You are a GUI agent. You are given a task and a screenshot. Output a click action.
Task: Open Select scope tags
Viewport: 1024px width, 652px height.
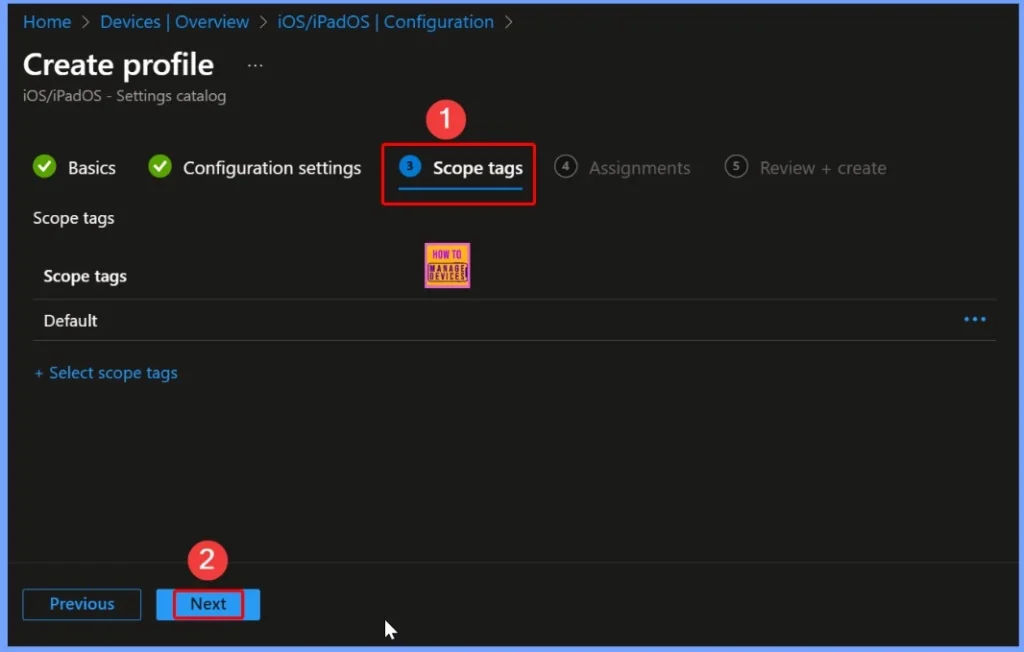tap(106, 372)
